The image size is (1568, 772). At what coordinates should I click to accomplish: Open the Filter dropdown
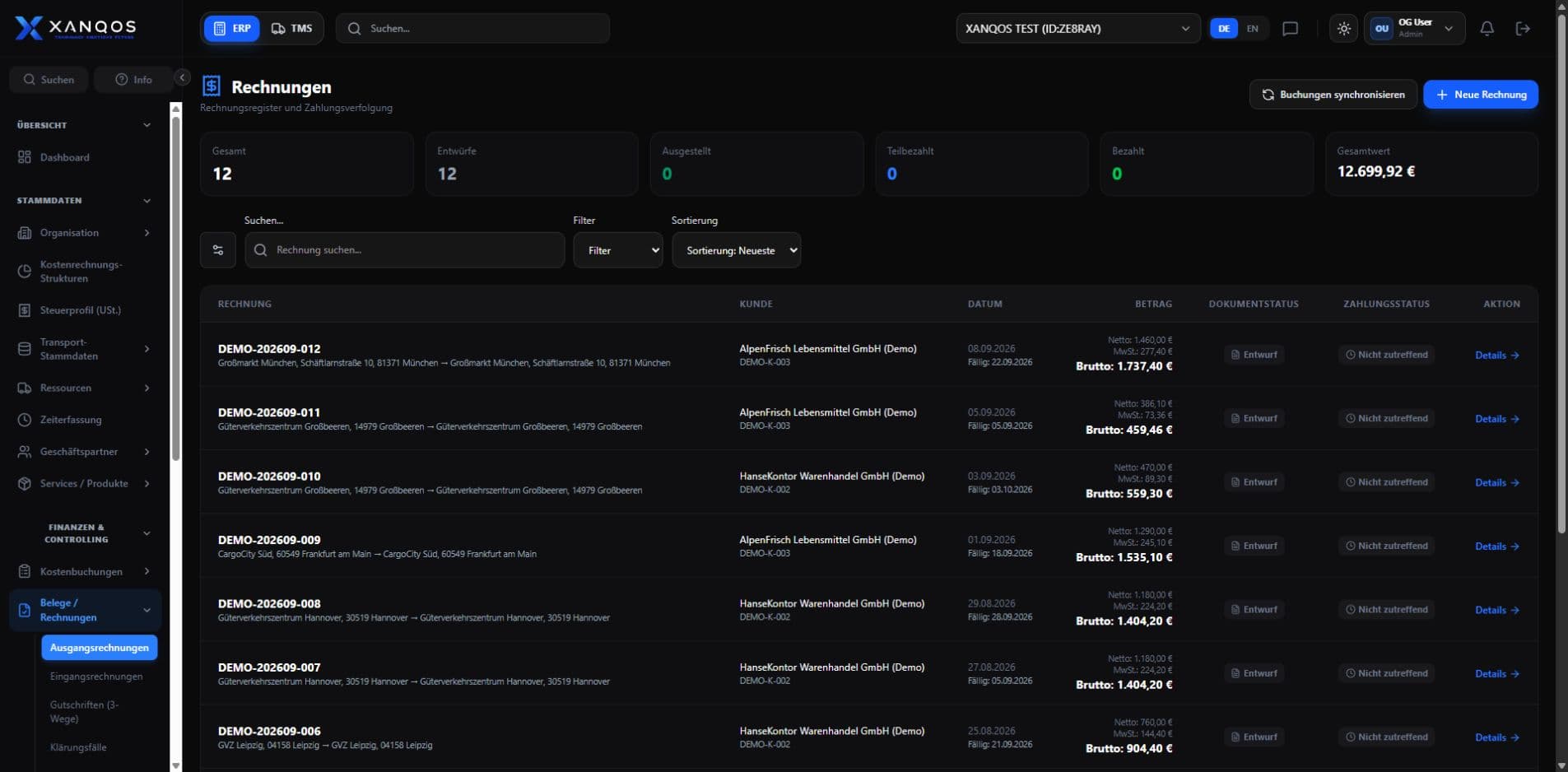tap(618, 250)
